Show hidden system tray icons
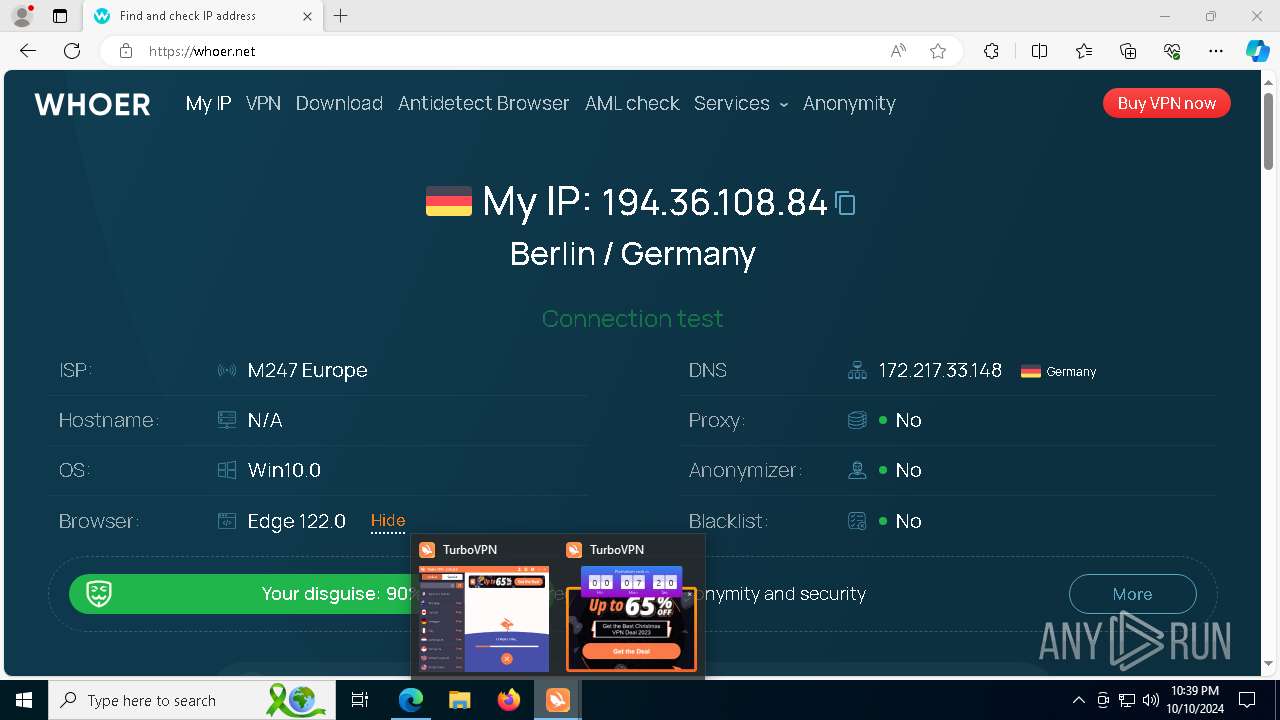The height and width of the screenshot is (720, 1280). pyautogui.click(x=1078, y=700)
